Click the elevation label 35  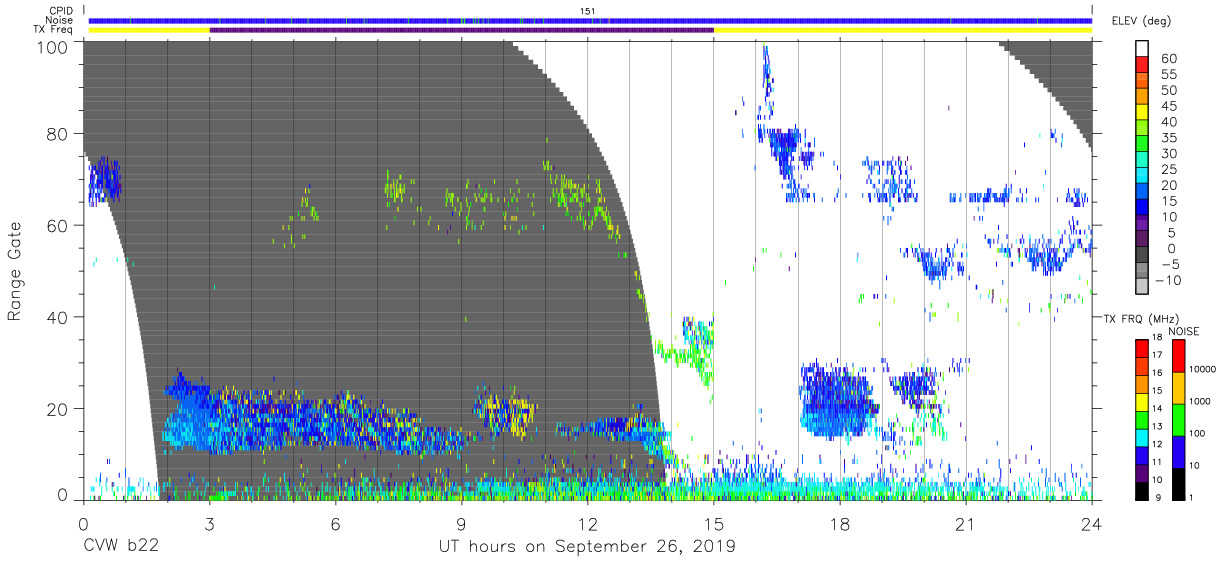pos(1169,138)
